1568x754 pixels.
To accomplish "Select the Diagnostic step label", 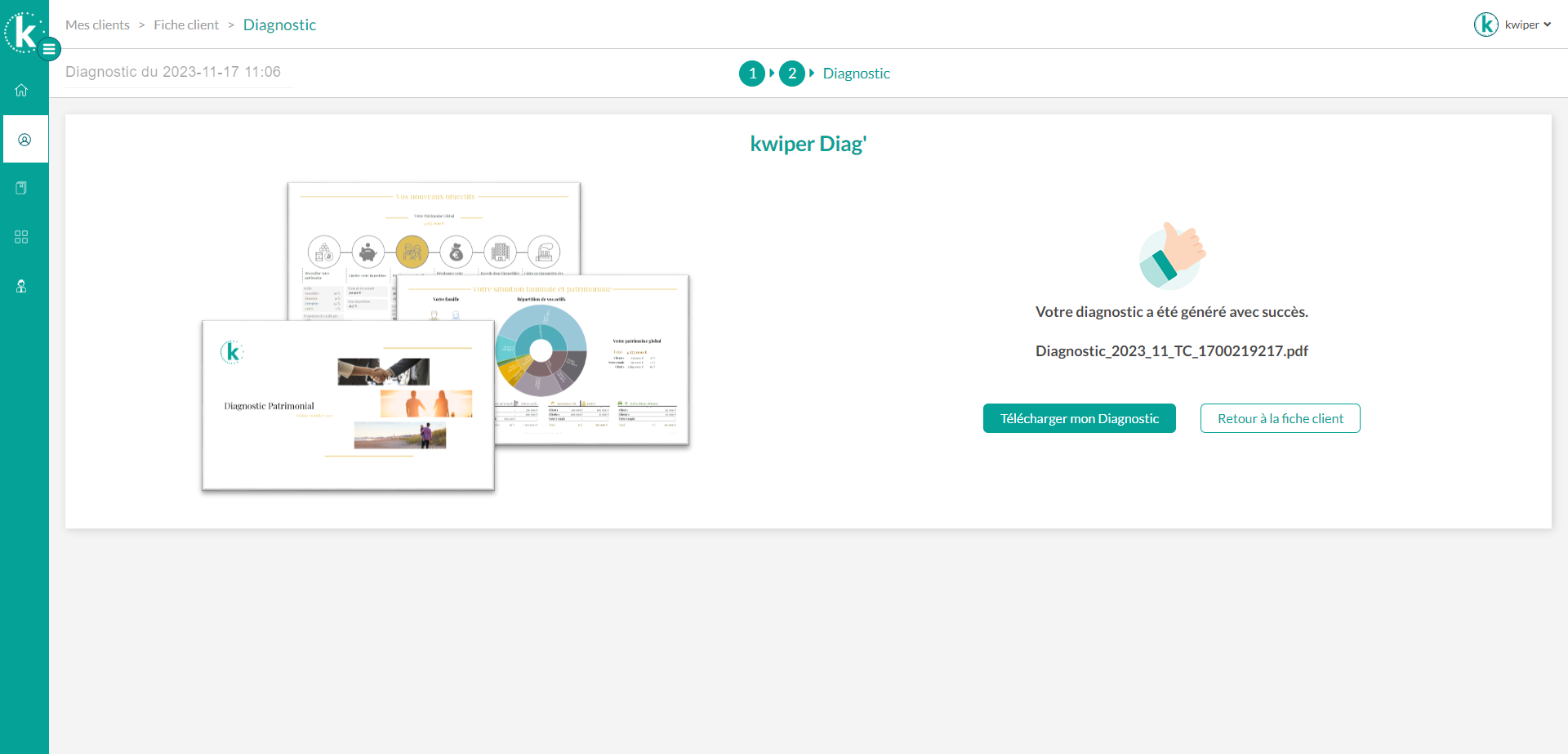I will (x=856, y=74).
